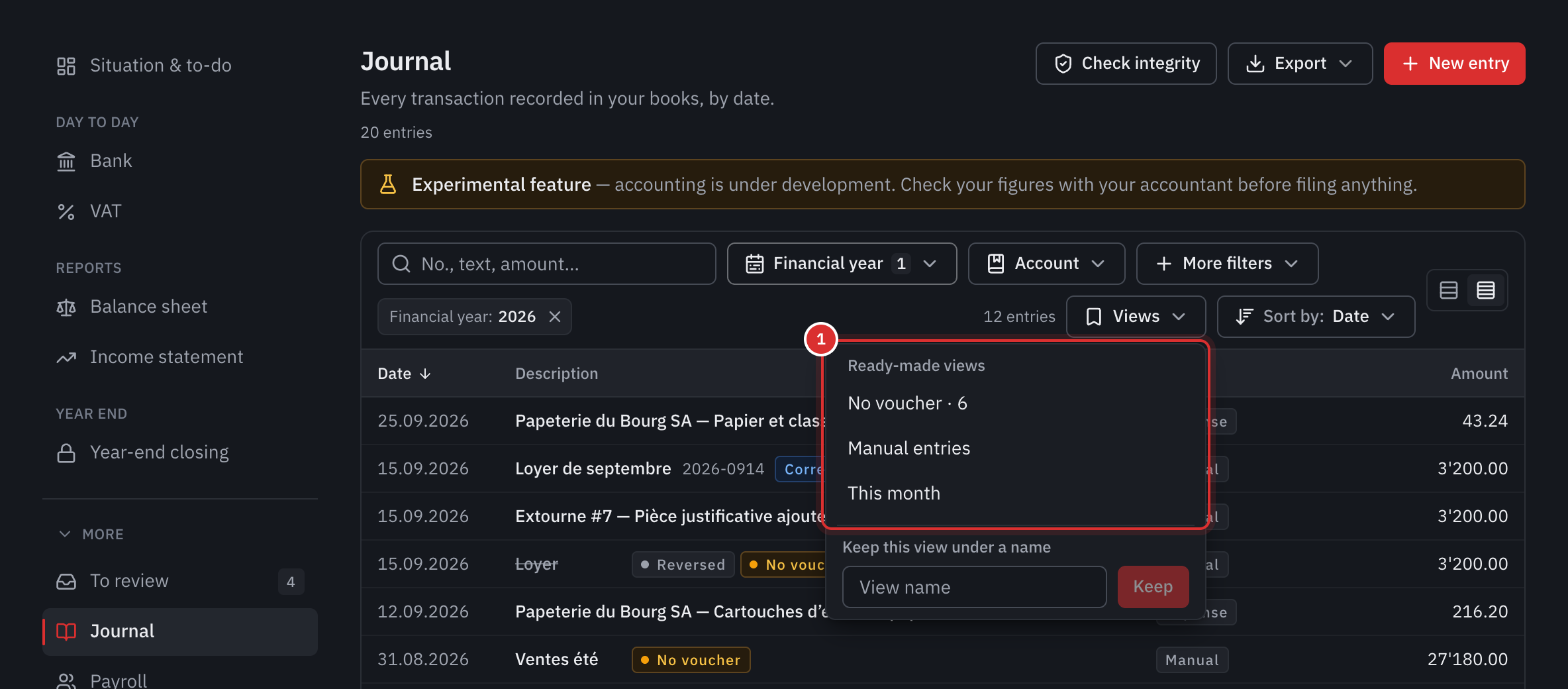
Task: Switch to compact row density view
Action: (1486, 290)
